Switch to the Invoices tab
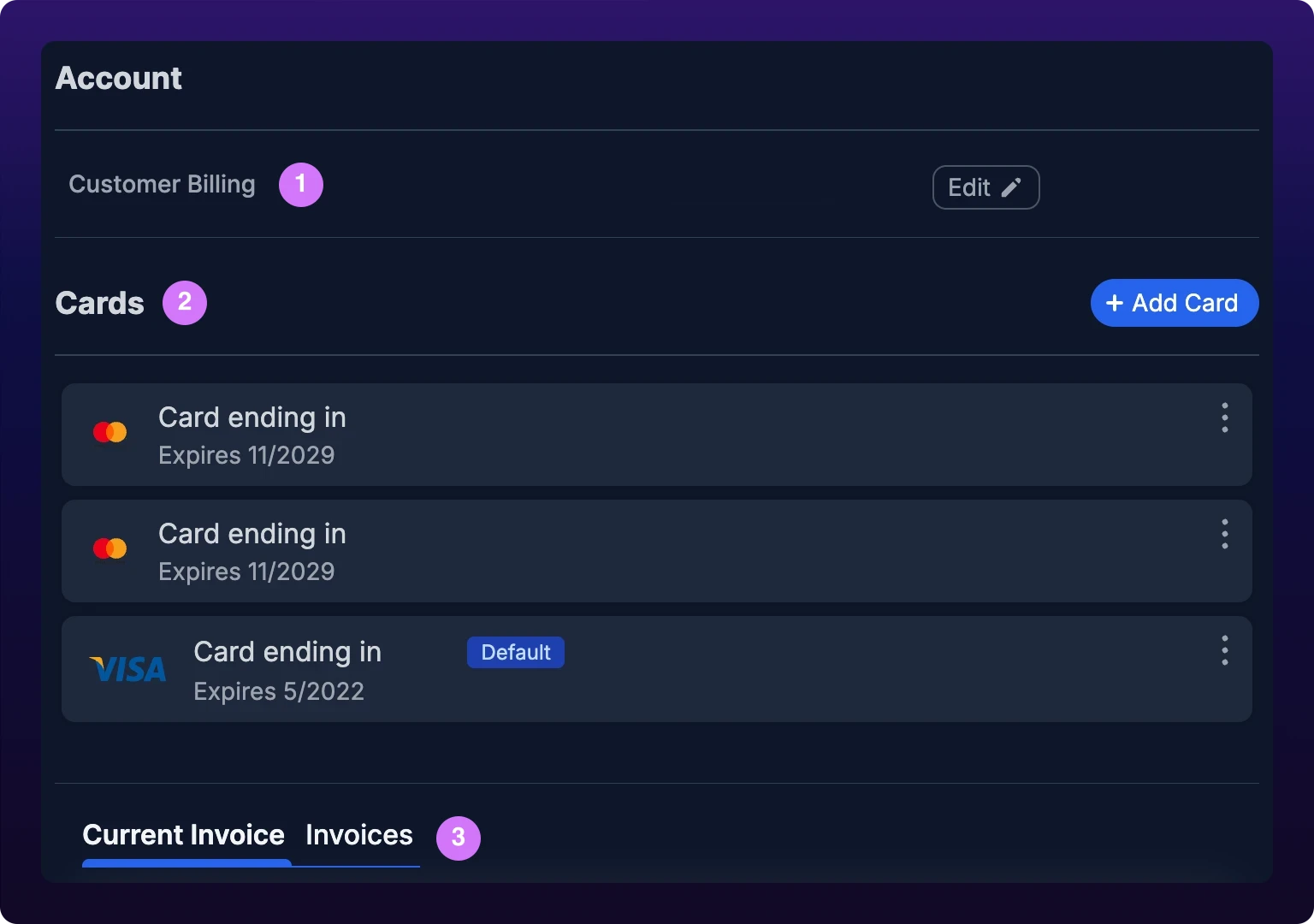The image size is (1314, 924). click(359, 835)
